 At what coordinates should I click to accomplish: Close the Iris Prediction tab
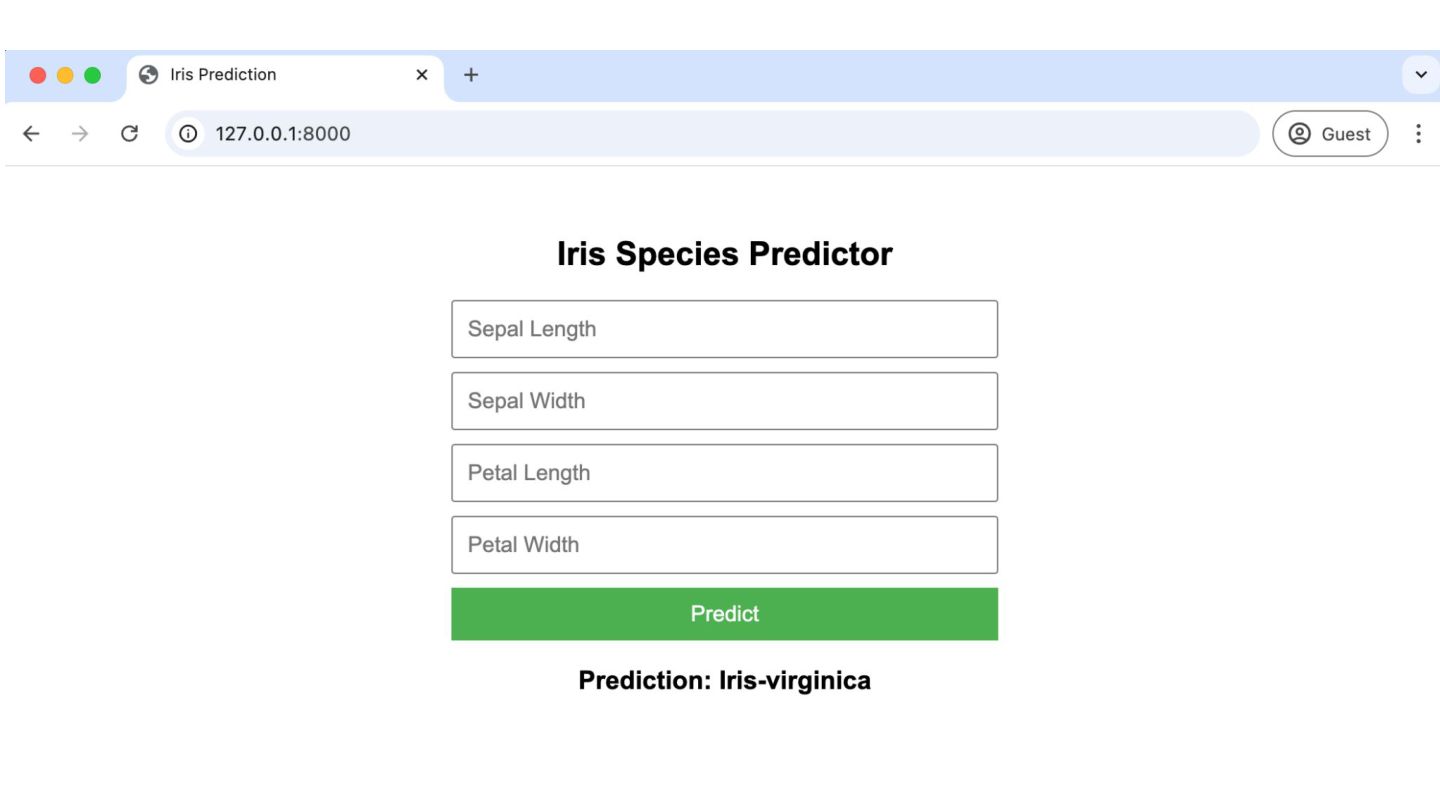click(422, 75)
